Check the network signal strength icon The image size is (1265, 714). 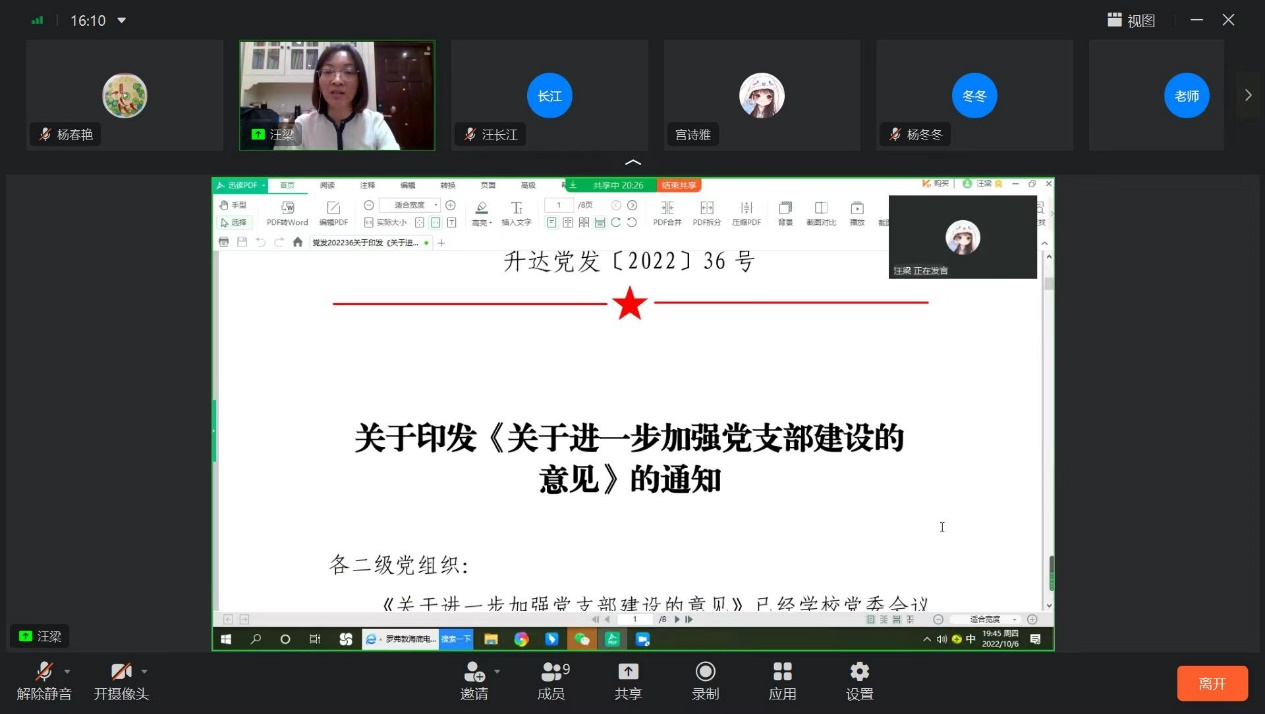coord(38,20)
